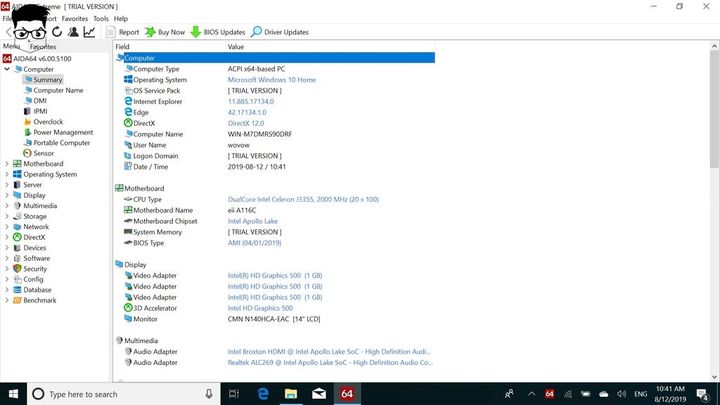Open BIOS Updates from toolbar
The height and width of the screenshot is (405, 720).
(x=218, y=32)
